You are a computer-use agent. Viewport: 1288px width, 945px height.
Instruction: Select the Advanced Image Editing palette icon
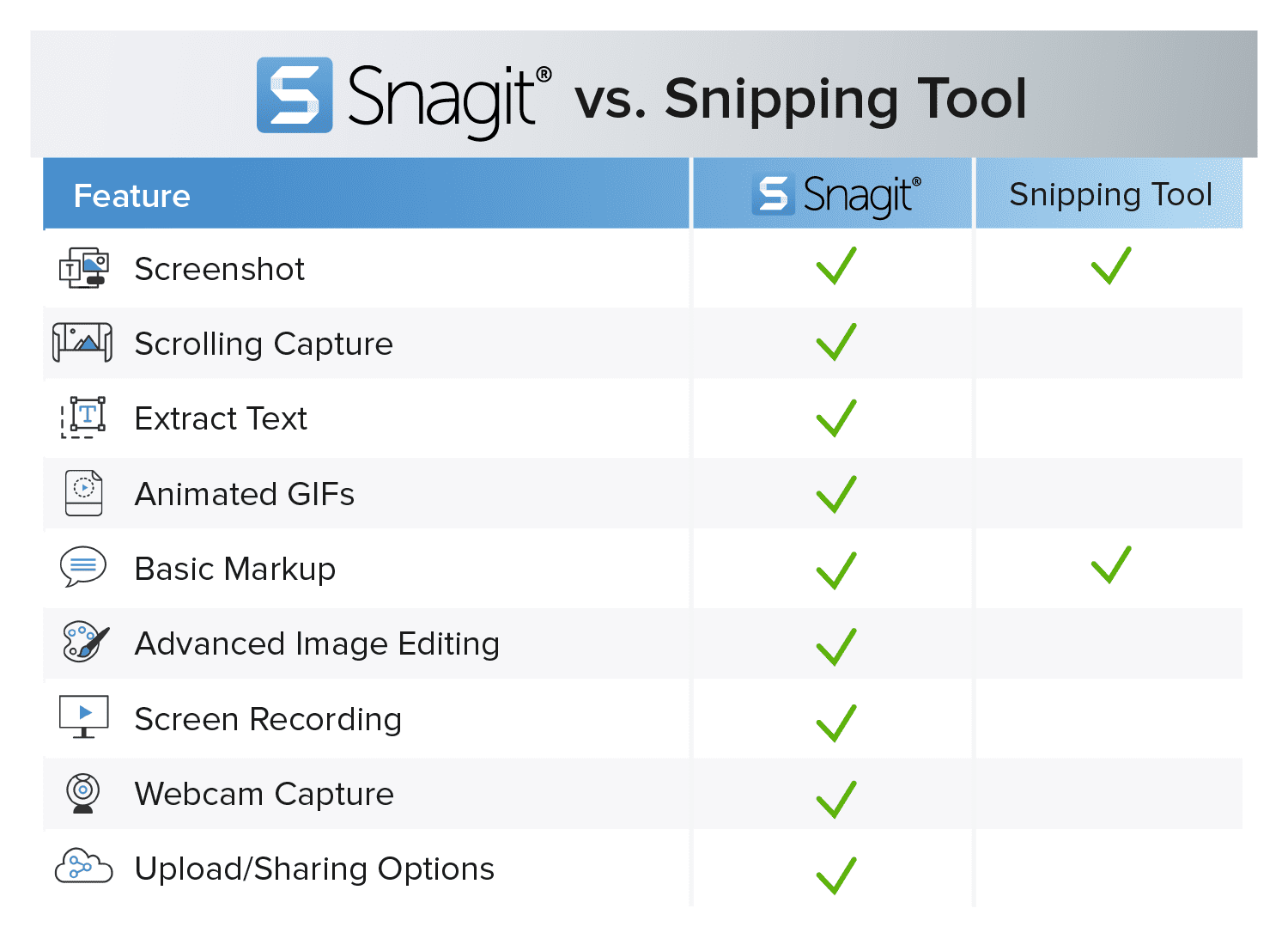[x=86, y=642]
